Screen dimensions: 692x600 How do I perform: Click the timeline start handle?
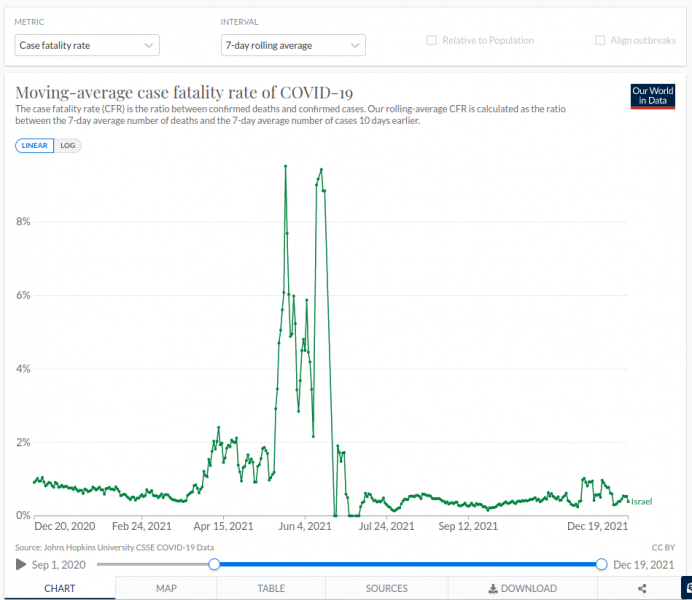pos(214,565)
